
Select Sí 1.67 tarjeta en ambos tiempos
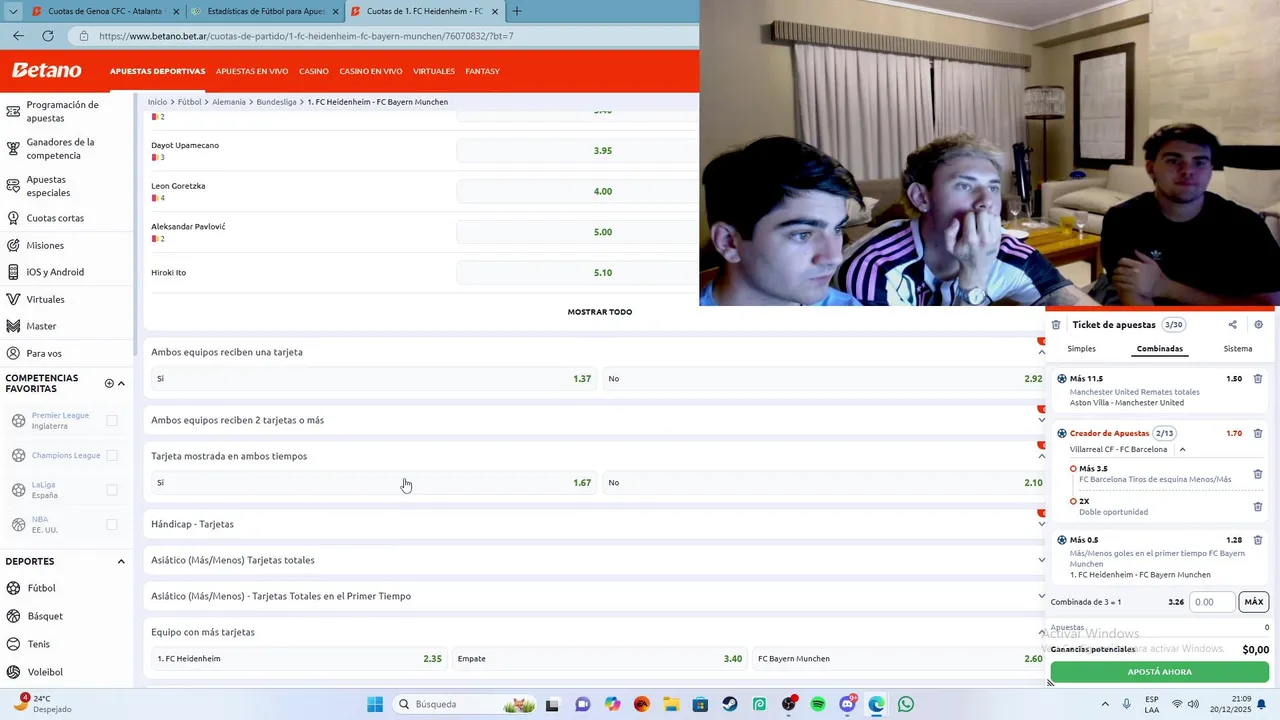[374, 483]
